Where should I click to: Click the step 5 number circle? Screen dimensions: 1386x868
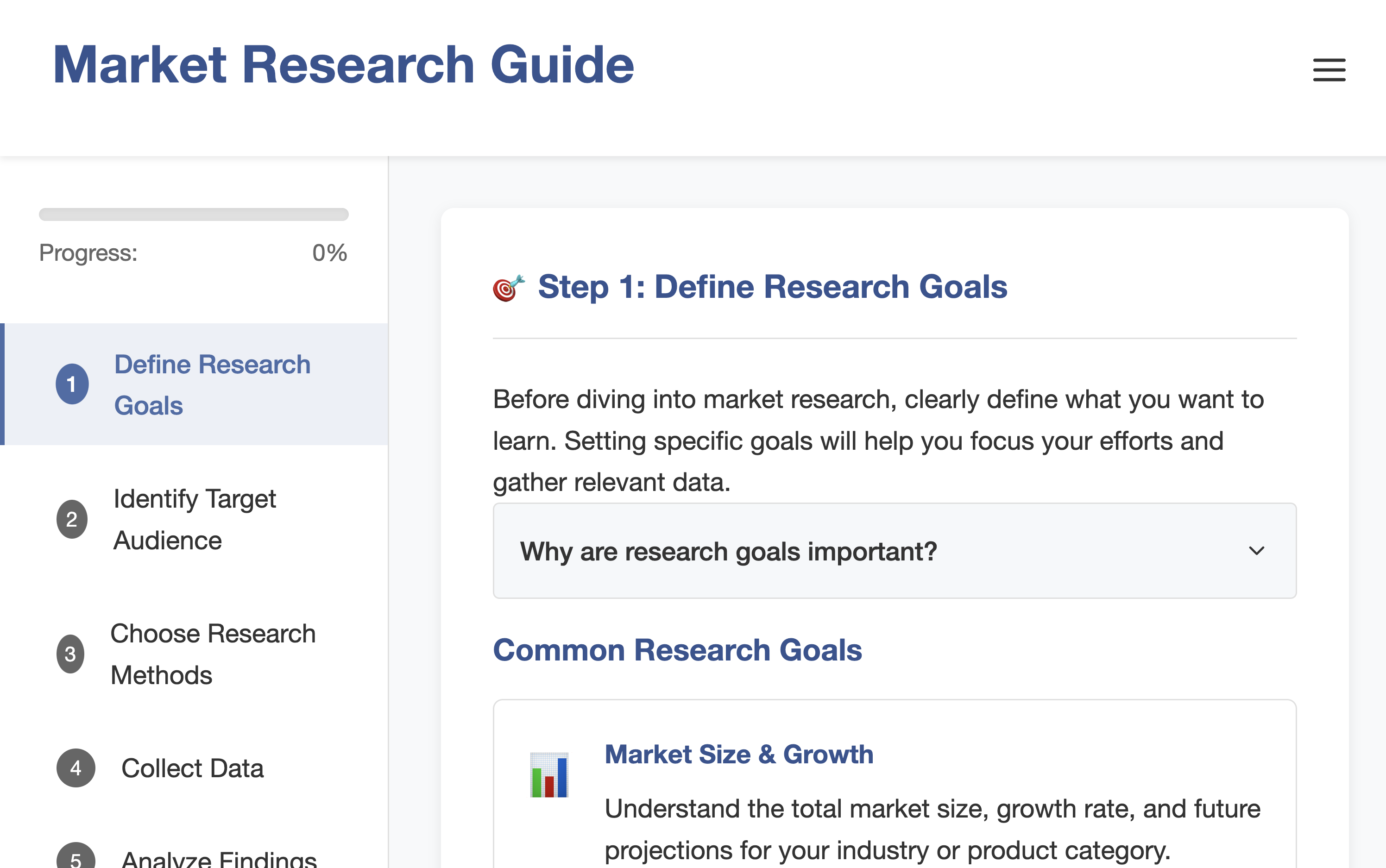pos(76,859)
